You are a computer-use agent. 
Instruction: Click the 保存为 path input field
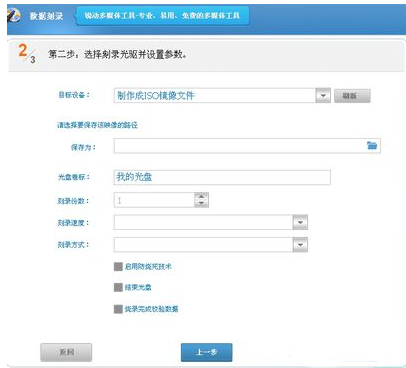coord(247,146)
